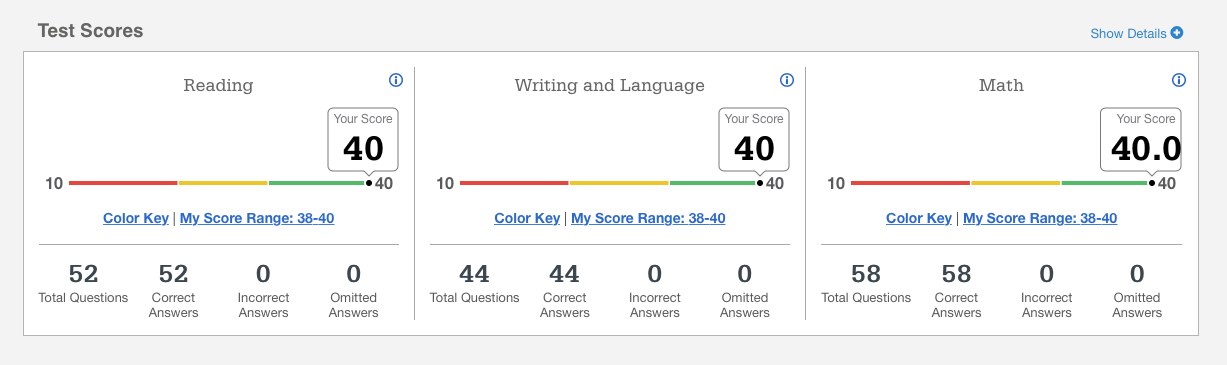Click the red segment of Reading score bar

coord(123,183)
